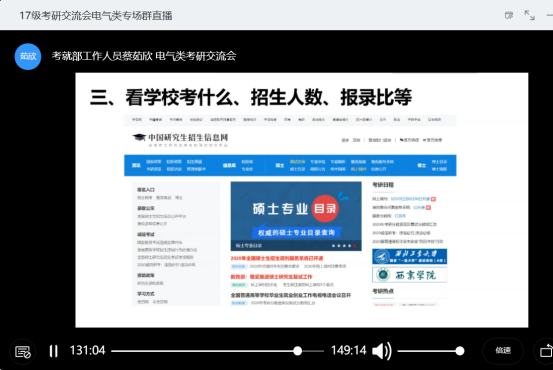Click the 131:04 elapsed time label

click(x=87, y=351)
